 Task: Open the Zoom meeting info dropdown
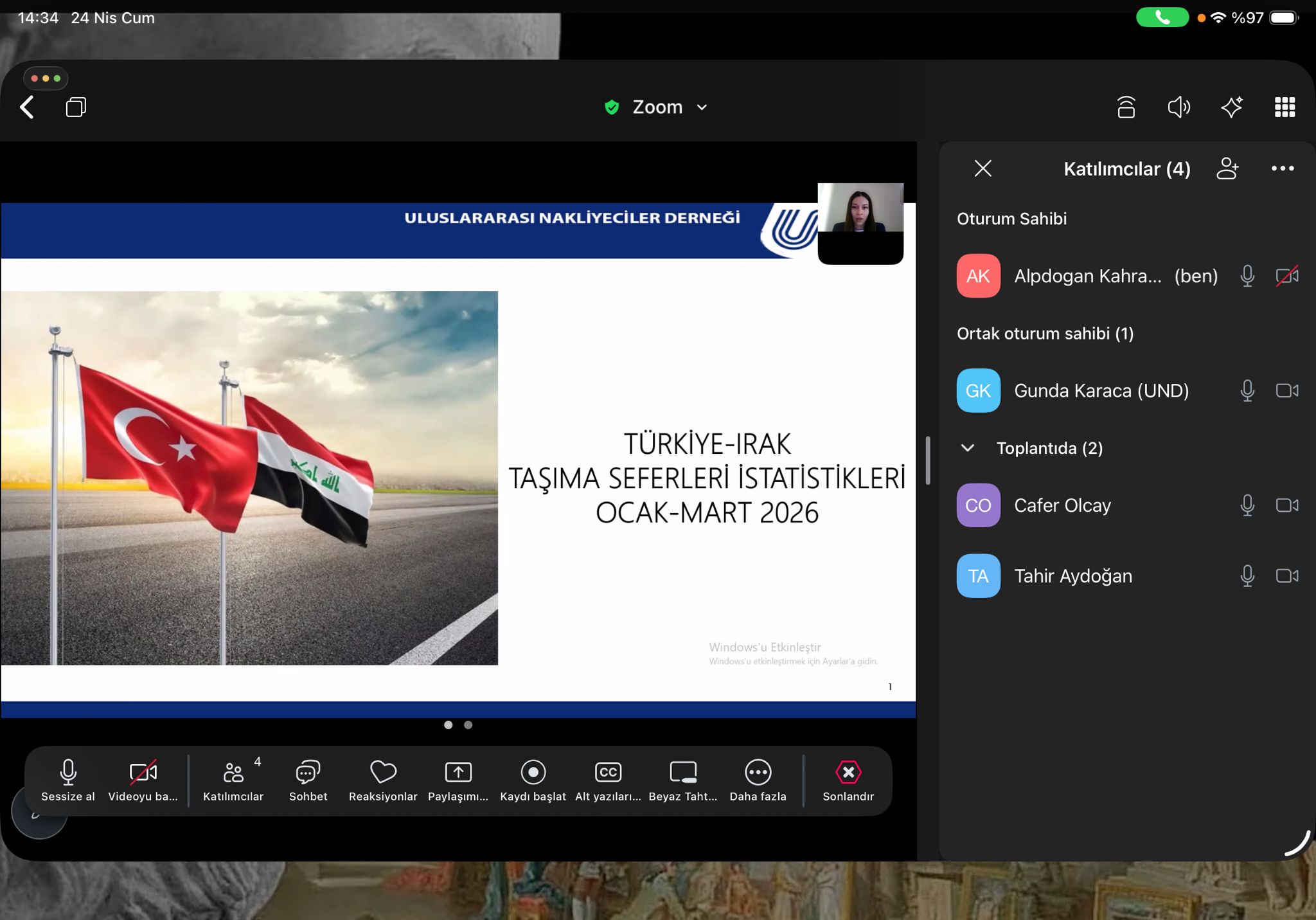tap(701, 107)
